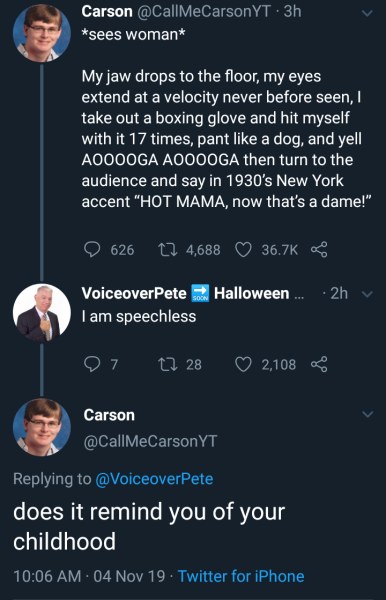
Task: Share Carson's top tweet via share icon
Action: coord(319,249)
